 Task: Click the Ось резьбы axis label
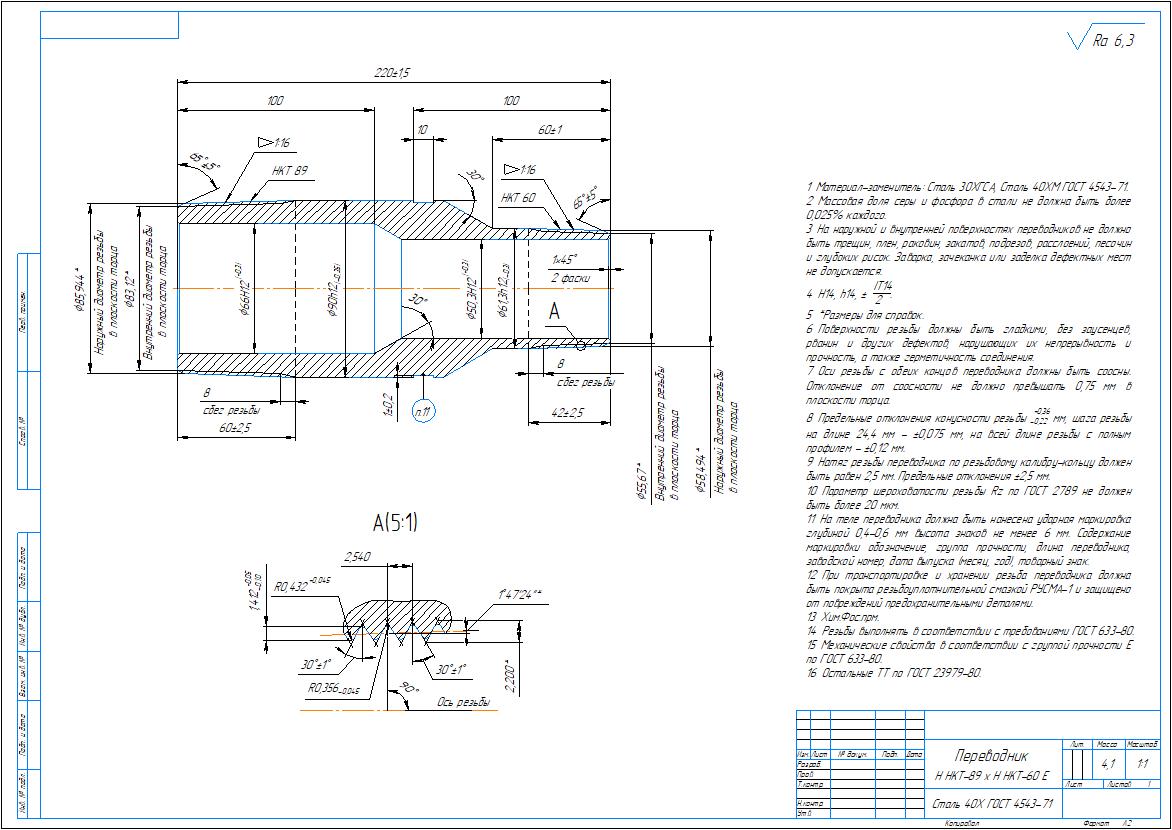[463, 702]
